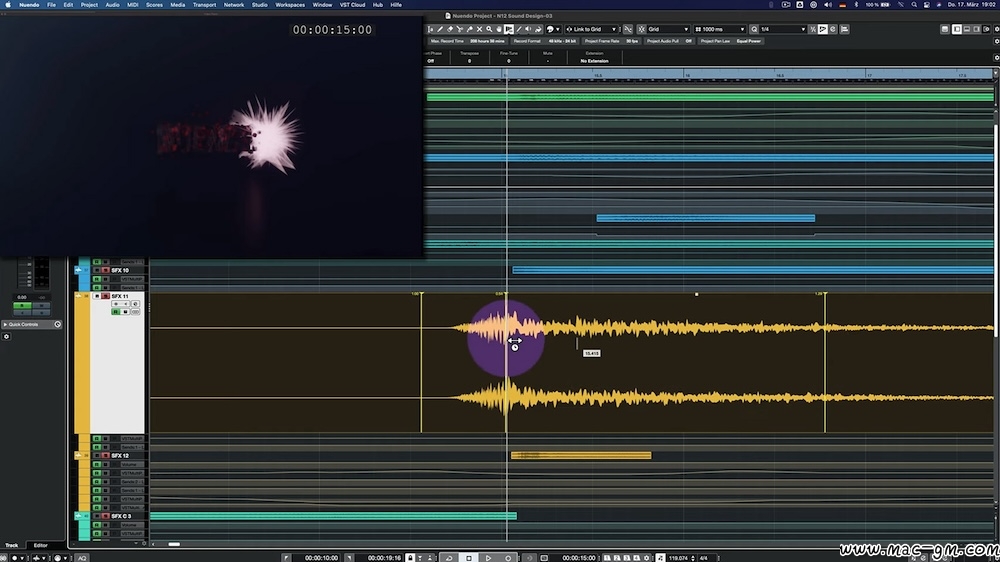Select the Erase tool
This screenshot has width=1000, height=562.
pyautogui.click(x=450, y=29)
